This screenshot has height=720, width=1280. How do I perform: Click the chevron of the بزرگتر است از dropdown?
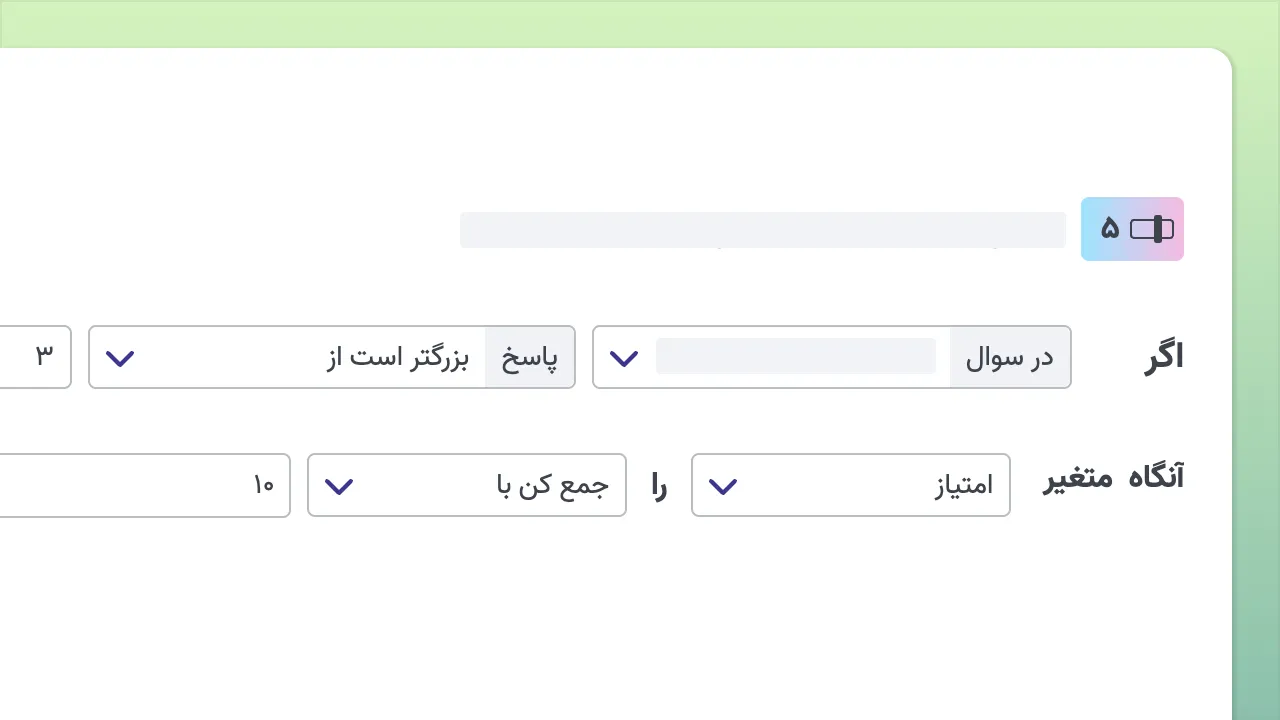[x=120, y=357]
